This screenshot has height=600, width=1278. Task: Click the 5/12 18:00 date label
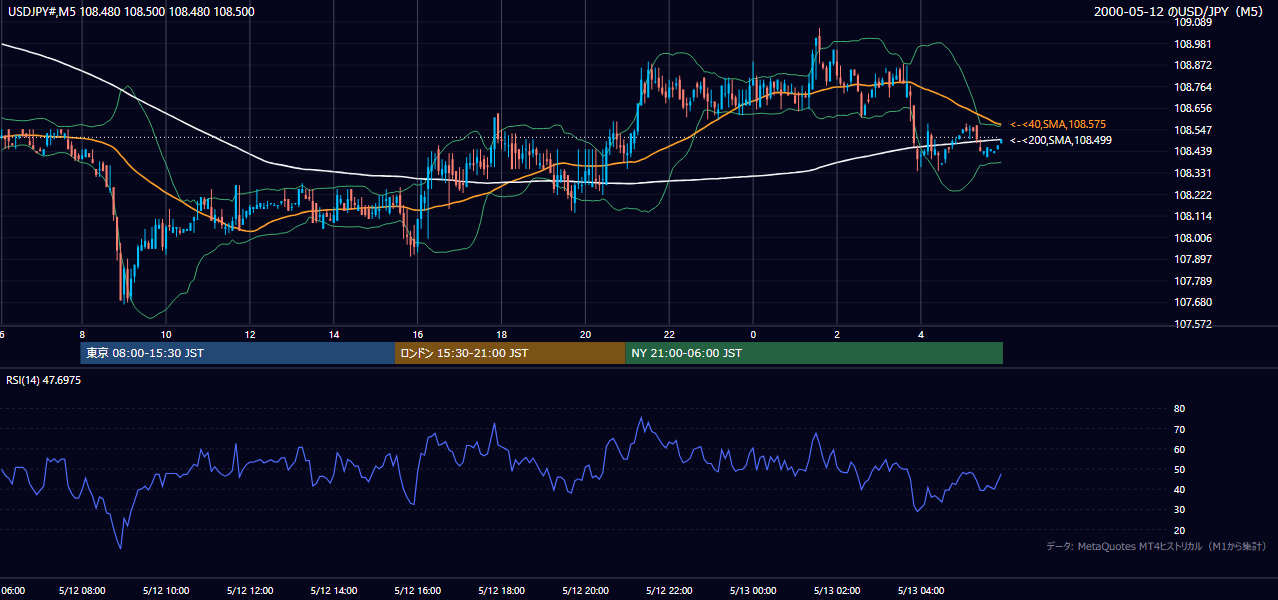click(502, 591)
